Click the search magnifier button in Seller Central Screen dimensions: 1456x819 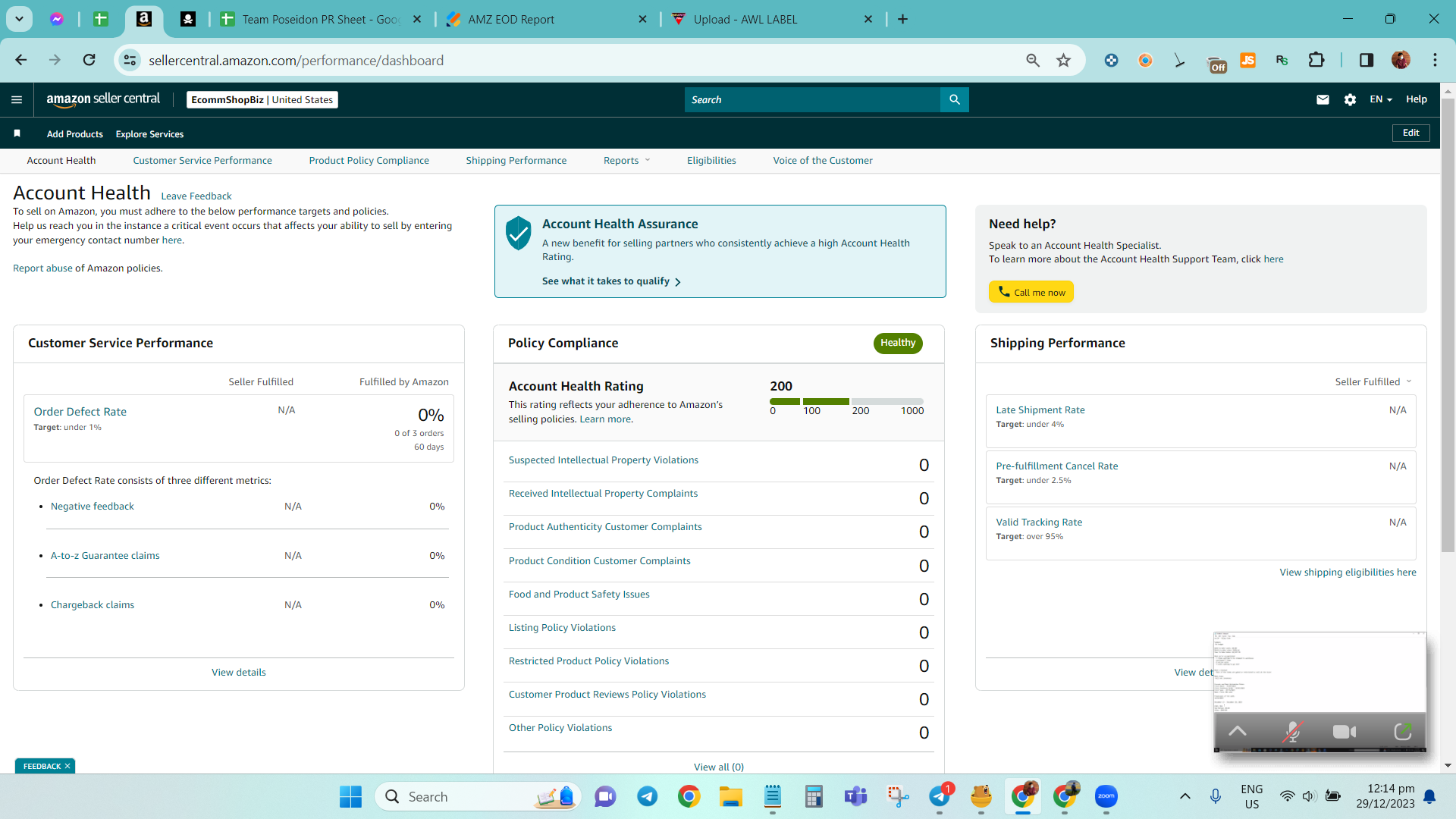point(955,99)
